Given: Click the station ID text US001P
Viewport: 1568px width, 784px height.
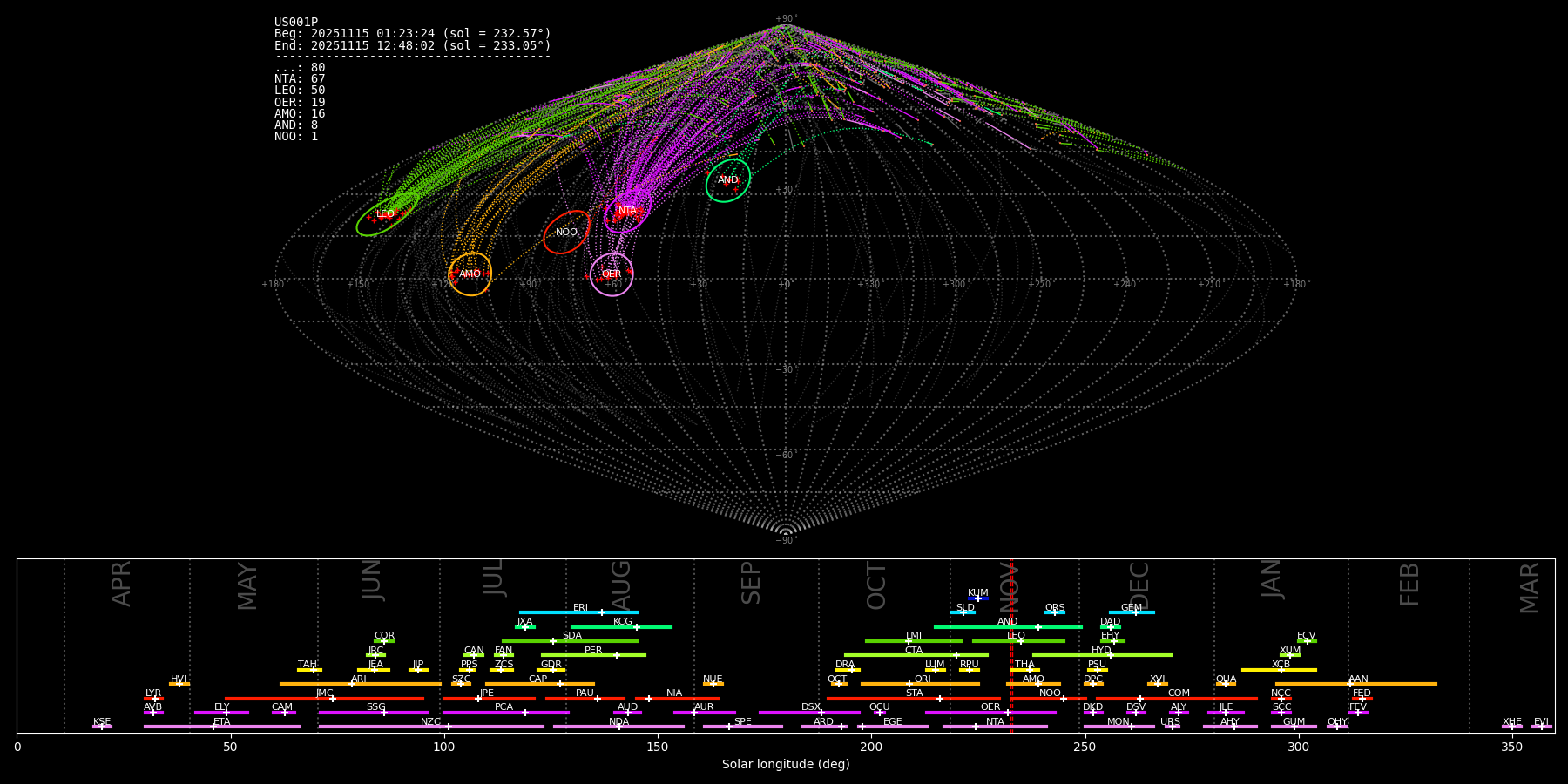Looking at the screenshot, I should pyautogui.click(x=296, y=23).
